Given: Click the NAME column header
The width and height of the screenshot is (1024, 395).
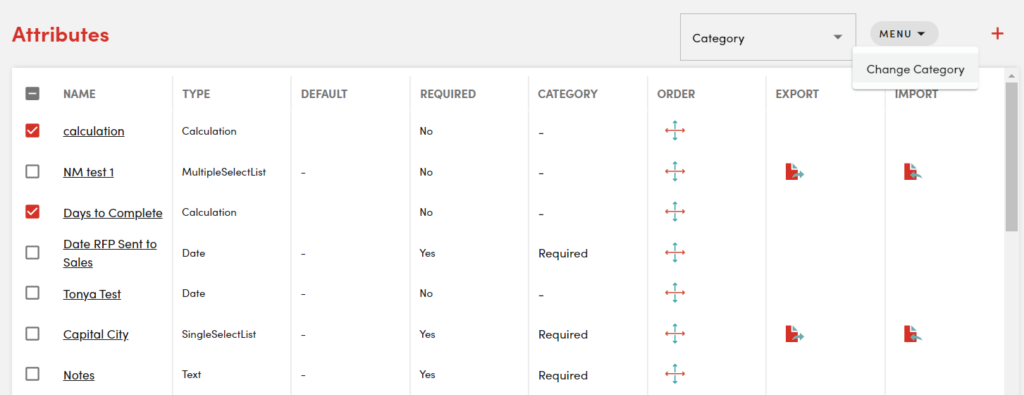Looking at the screenshot, I should coord(79,94).
